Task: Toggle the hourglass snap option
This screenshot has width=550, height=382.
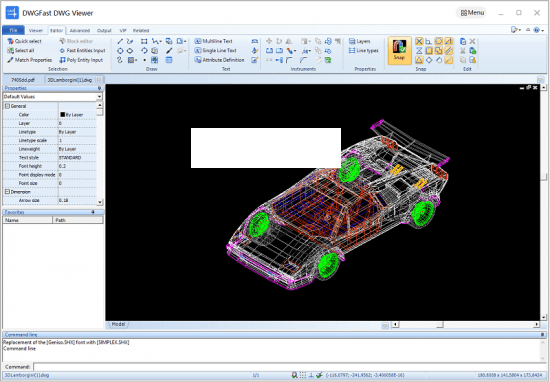Action: 419,51
